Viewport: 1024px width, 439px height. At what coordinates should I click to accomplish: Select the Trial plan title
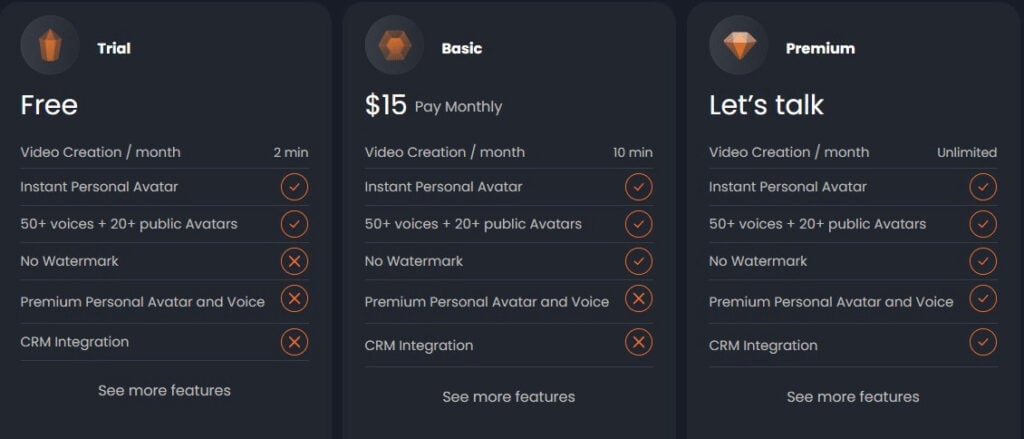pos(114,48)
